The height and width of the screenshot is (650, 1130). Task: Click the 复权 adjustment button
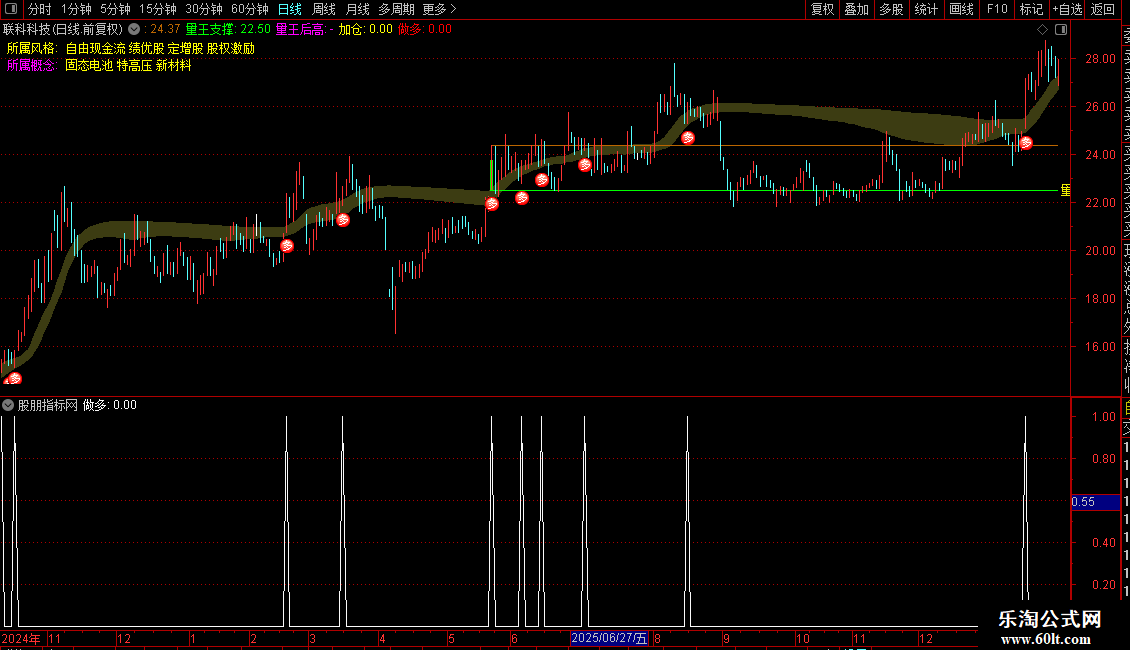coord(822,9)
